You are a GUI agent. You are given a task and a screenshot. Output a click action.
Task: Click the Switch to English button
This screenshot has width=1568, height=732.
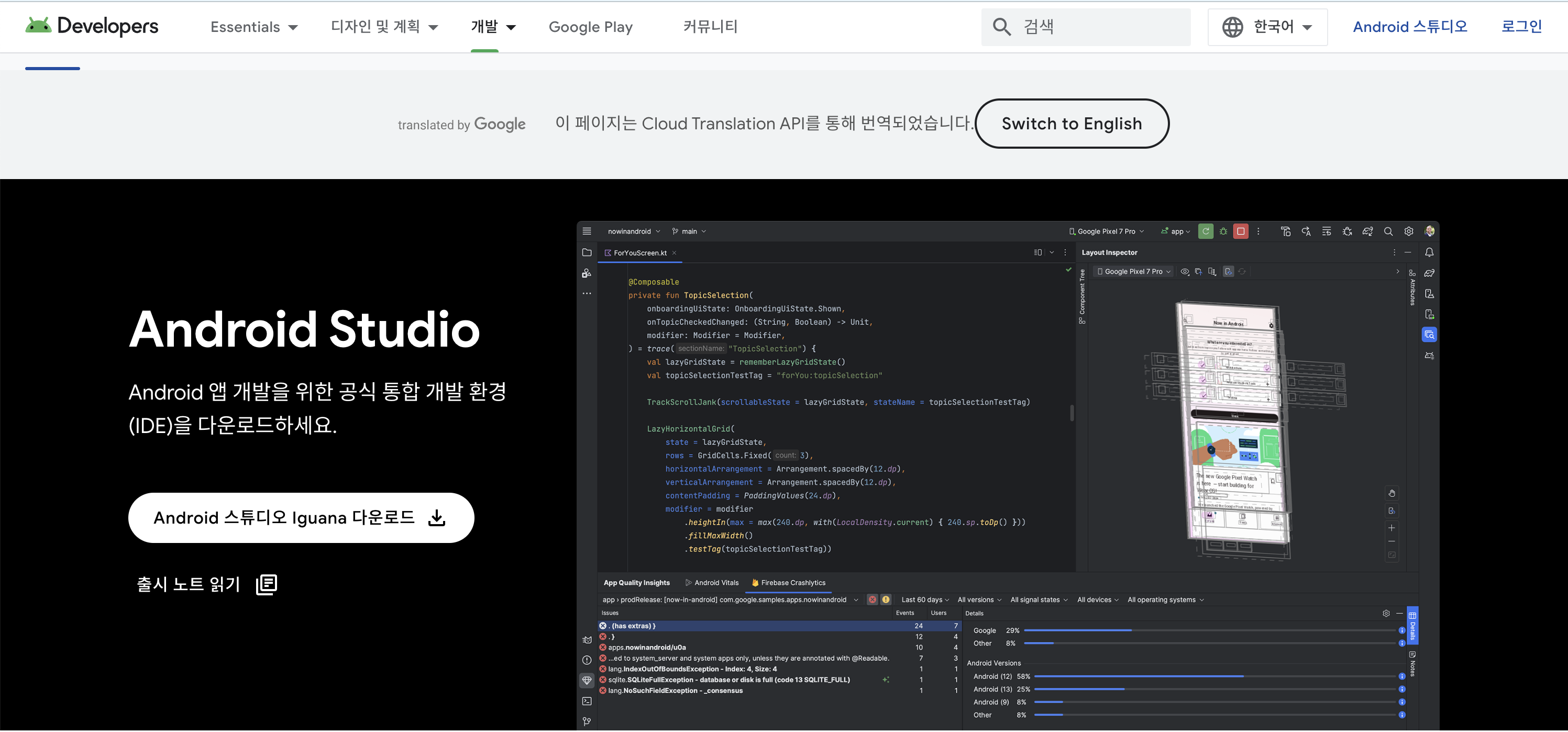coord(1072,124)
